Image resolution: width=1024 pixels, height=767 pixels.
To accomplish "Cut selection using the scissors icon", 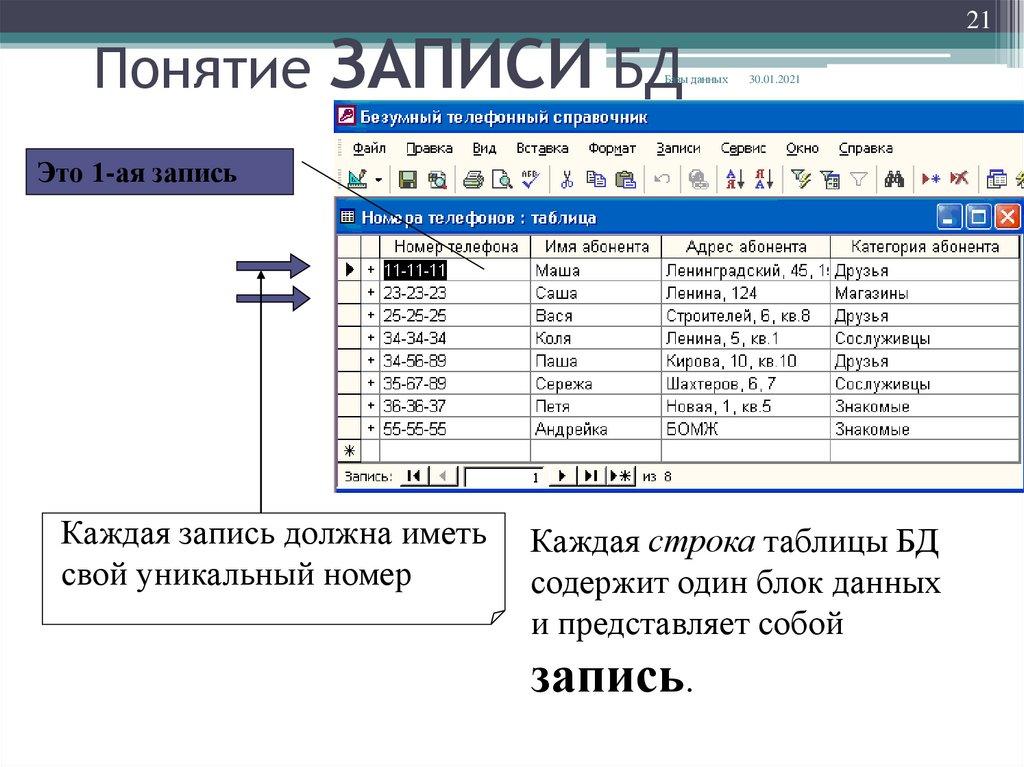I will pyautogui.click(x=567, y=180).
